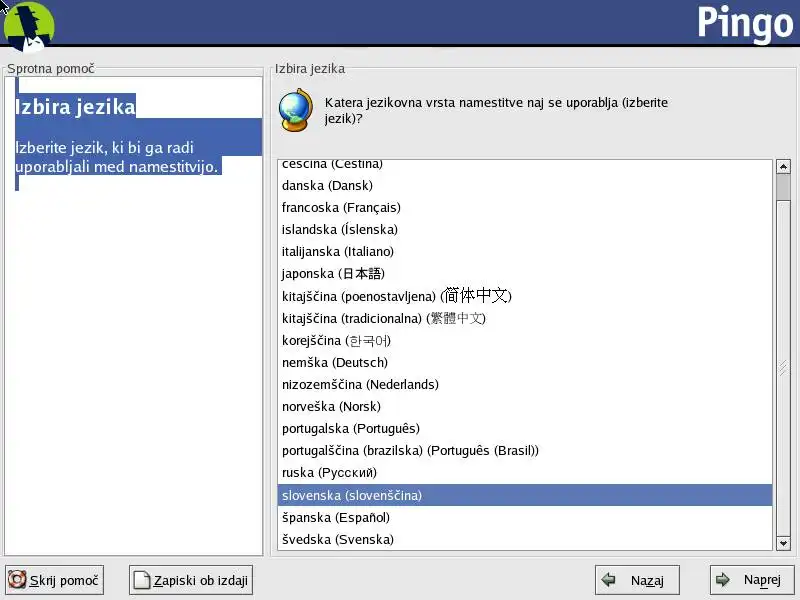Click the globe icon beside language question
Screen dimensions: 800x600
coord(295,110)
